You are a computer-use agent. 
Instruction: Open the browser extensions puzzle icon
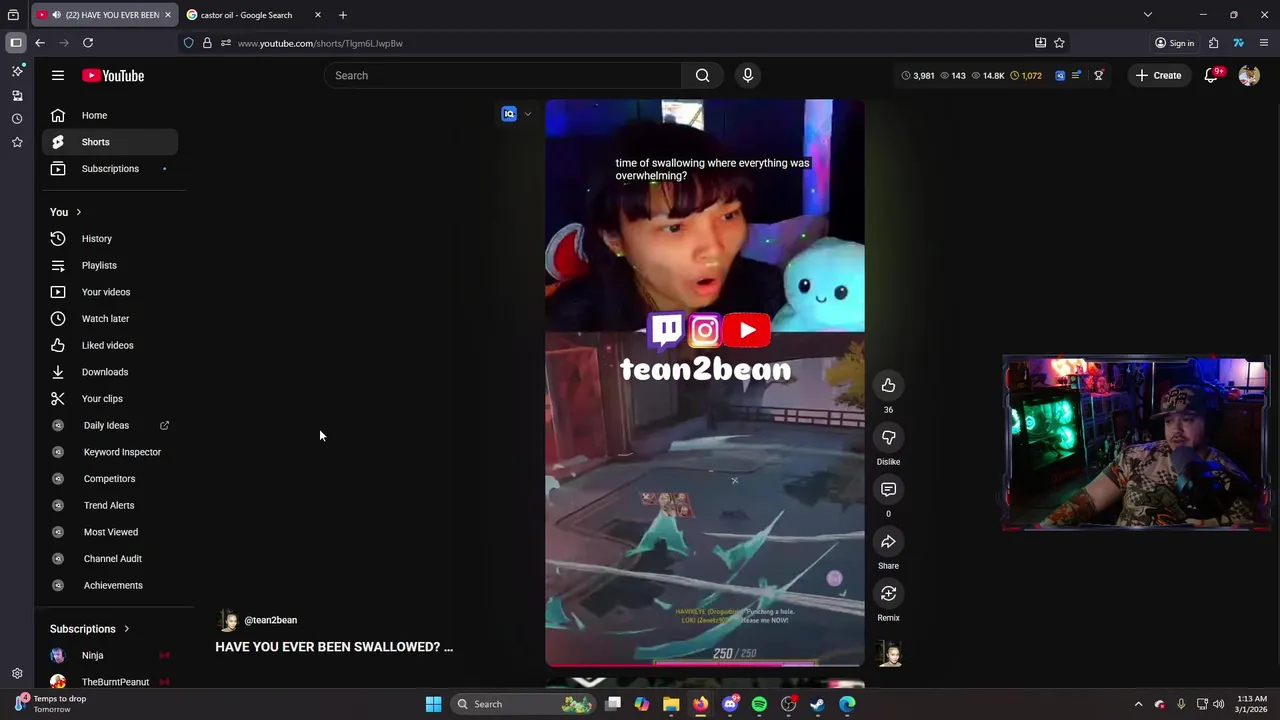(x=1213, y=43)
